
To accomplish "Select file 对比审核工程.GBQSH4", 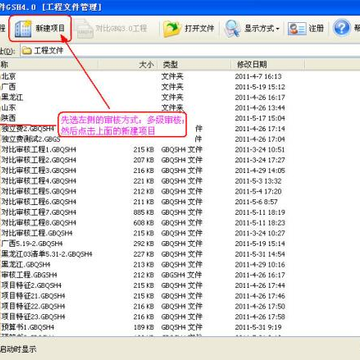I will point(37,233).
